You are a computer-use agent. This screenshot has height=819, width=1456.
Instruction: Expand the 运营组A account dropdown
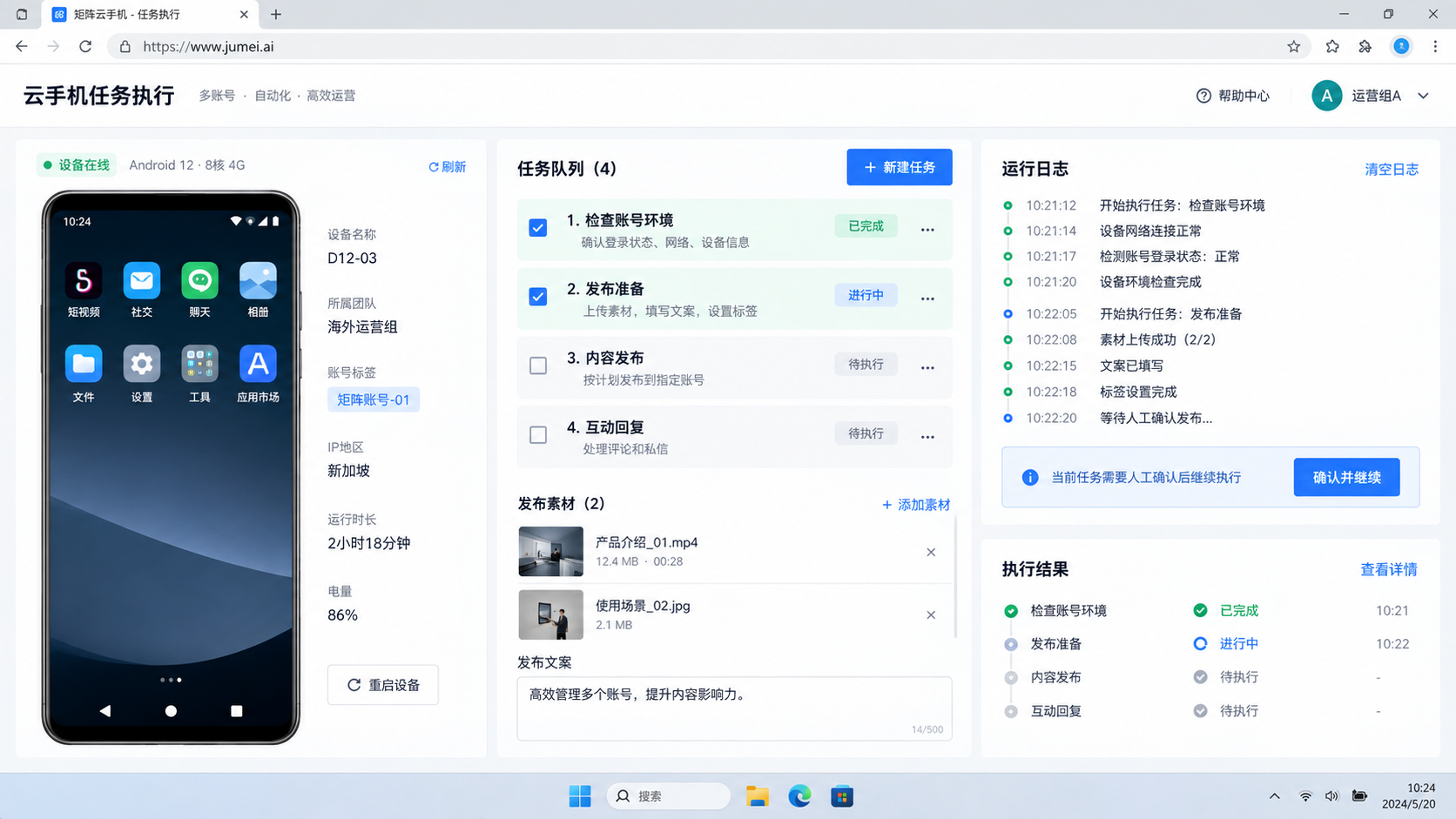pos(1423,96)
